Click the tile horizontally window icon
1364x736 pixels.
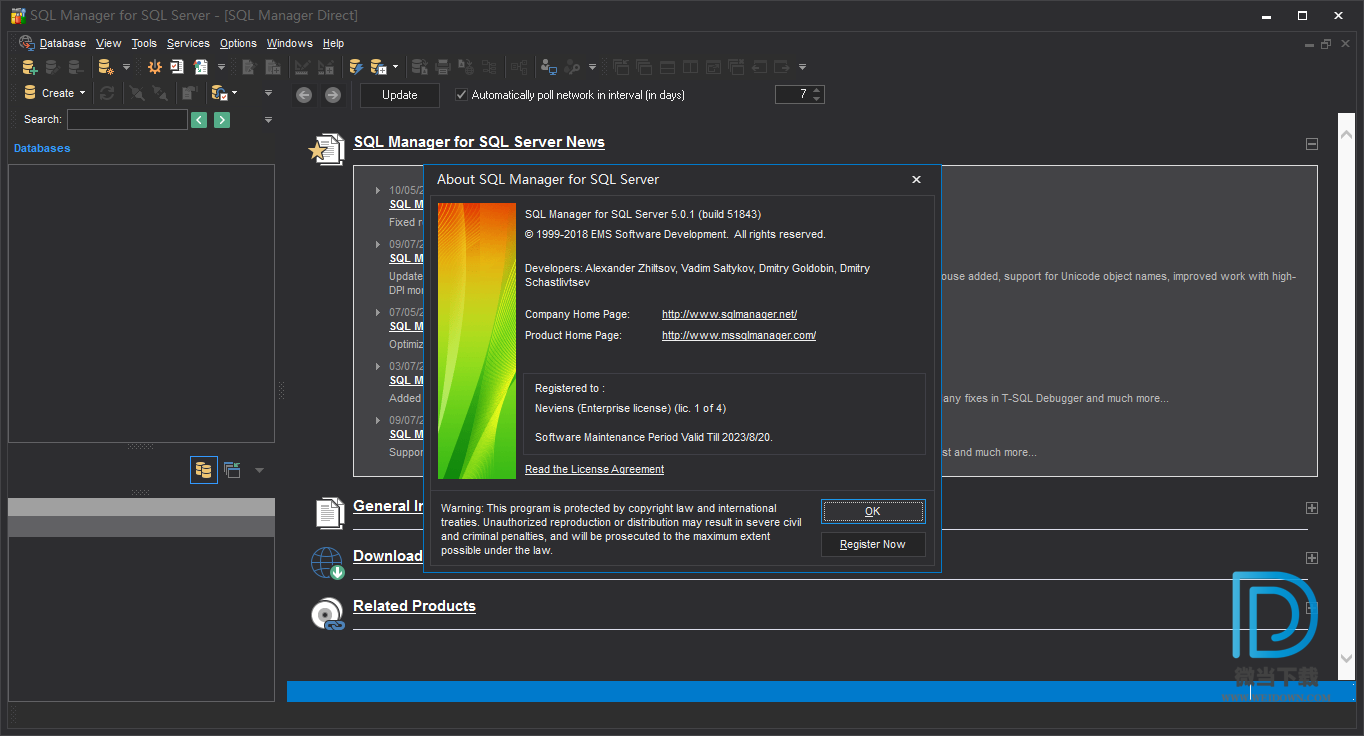666,67
